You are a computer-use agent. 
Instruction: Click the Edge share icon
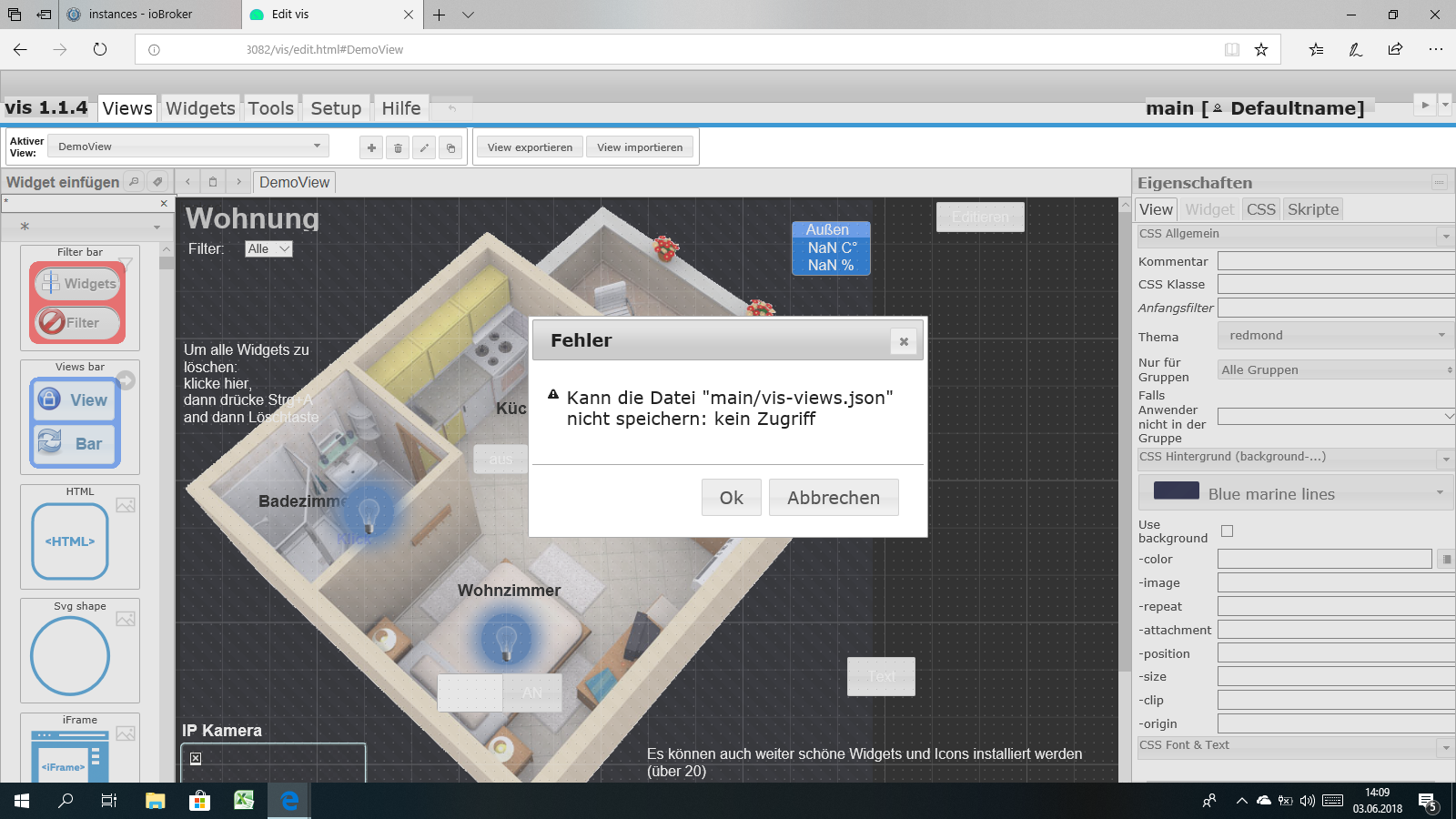(x=1395, y=49)
